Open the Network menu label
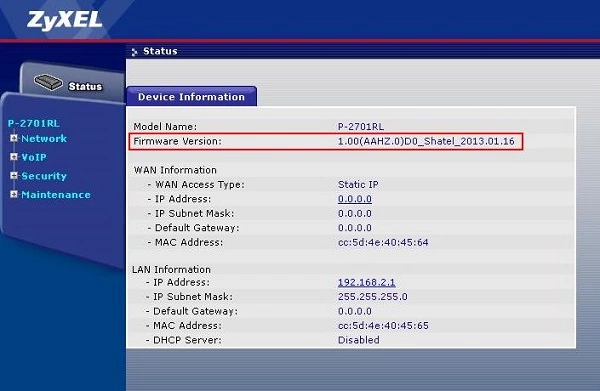This screenshot has height=391, width=600. 44,138
